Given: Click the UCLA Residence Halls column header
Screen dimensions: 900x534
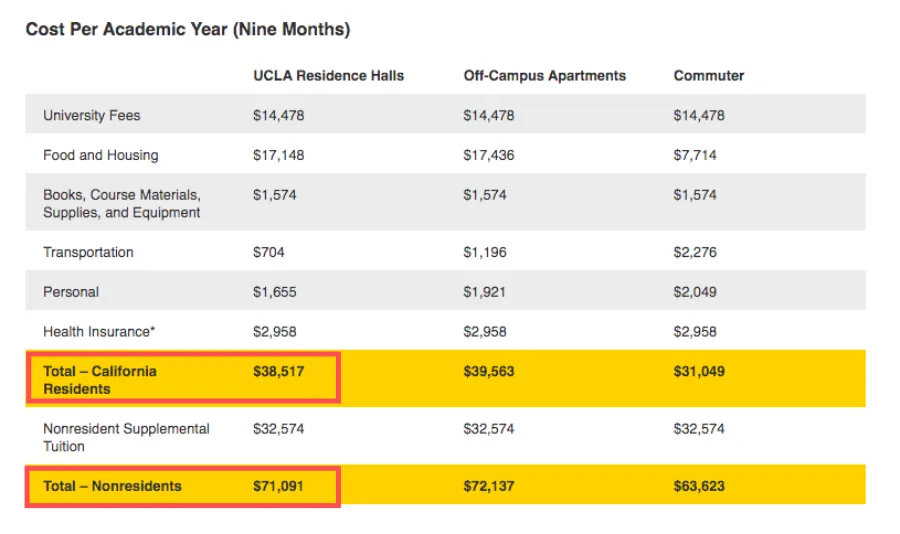Looking at the screenshot, I should pyautogui.click(x=328, y=75).
